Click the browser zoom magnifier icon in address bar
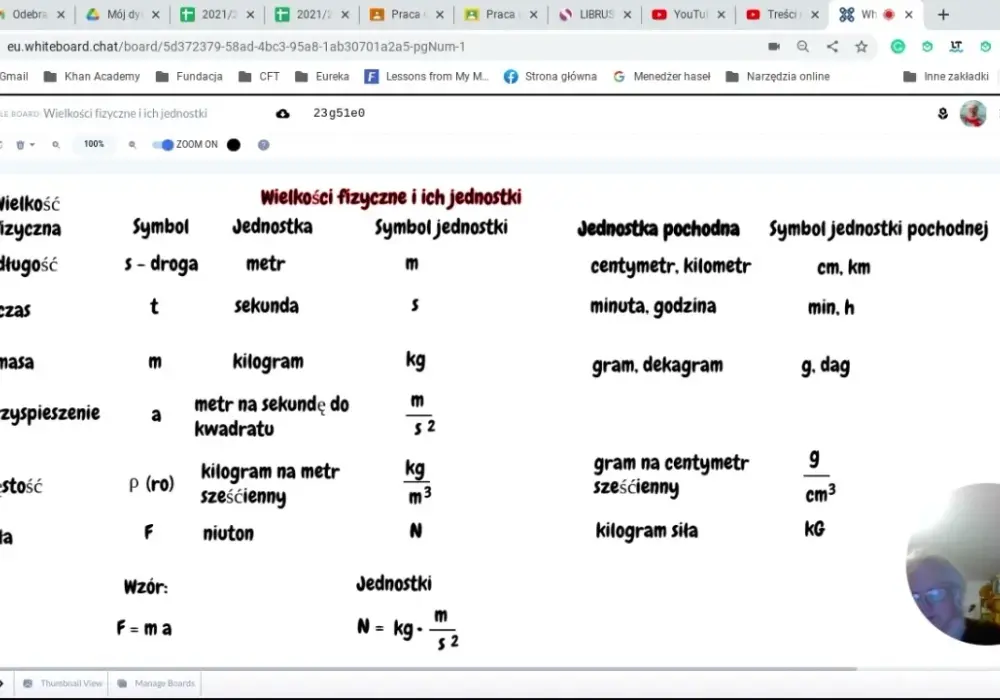Viewport: 1000px width, 700px height. [803, 47]
